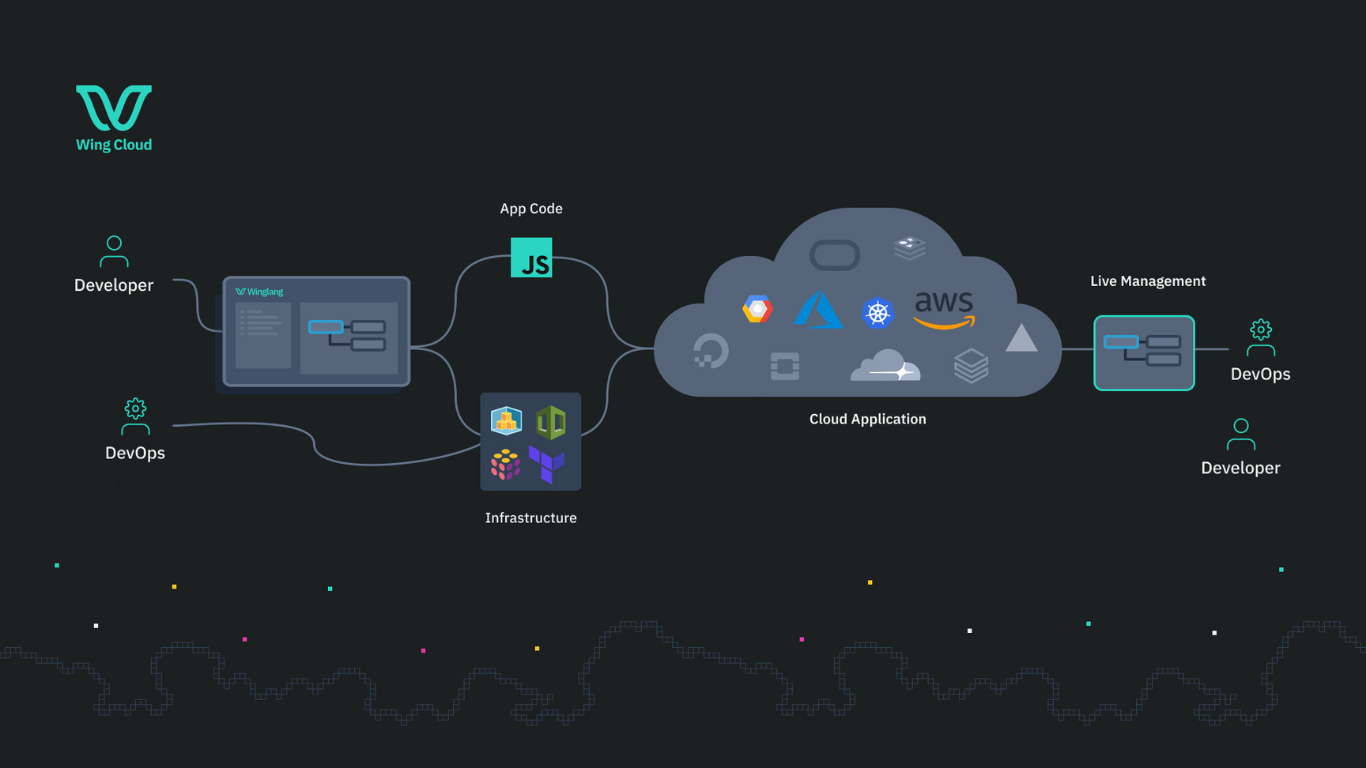Click the Cloudflare cloud logo
The height and width of the screenshot is (768, 1366).
point(885,366)
